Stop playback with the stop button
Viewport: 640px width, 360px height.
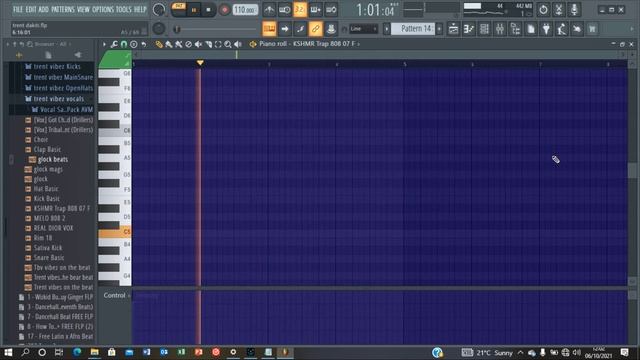tap(208, 10)
